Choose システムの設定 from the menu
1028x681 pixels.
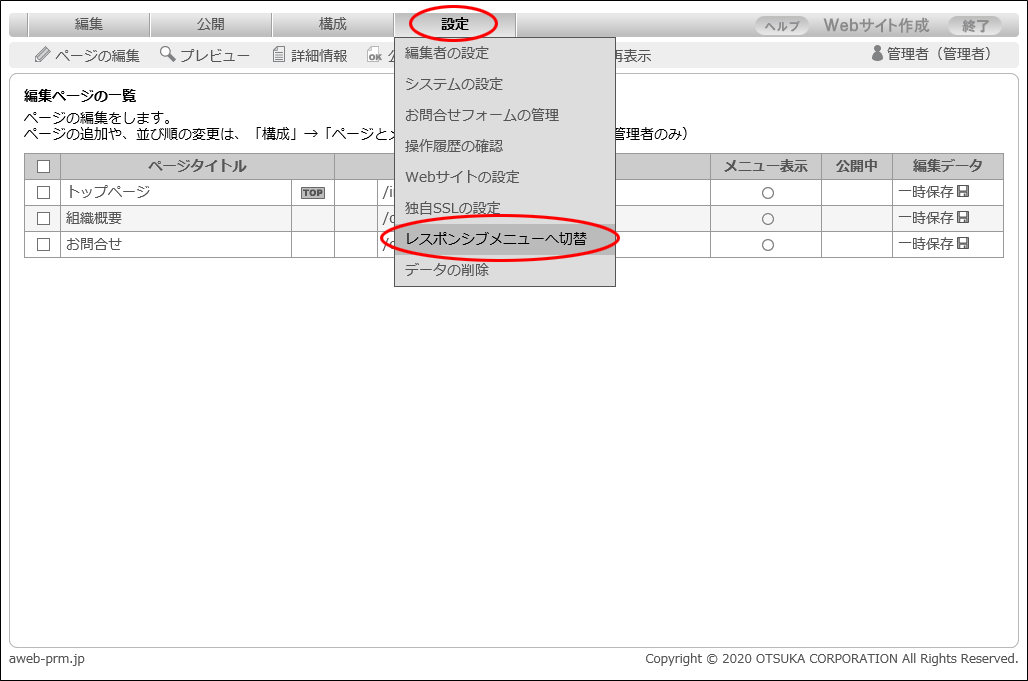454,84
